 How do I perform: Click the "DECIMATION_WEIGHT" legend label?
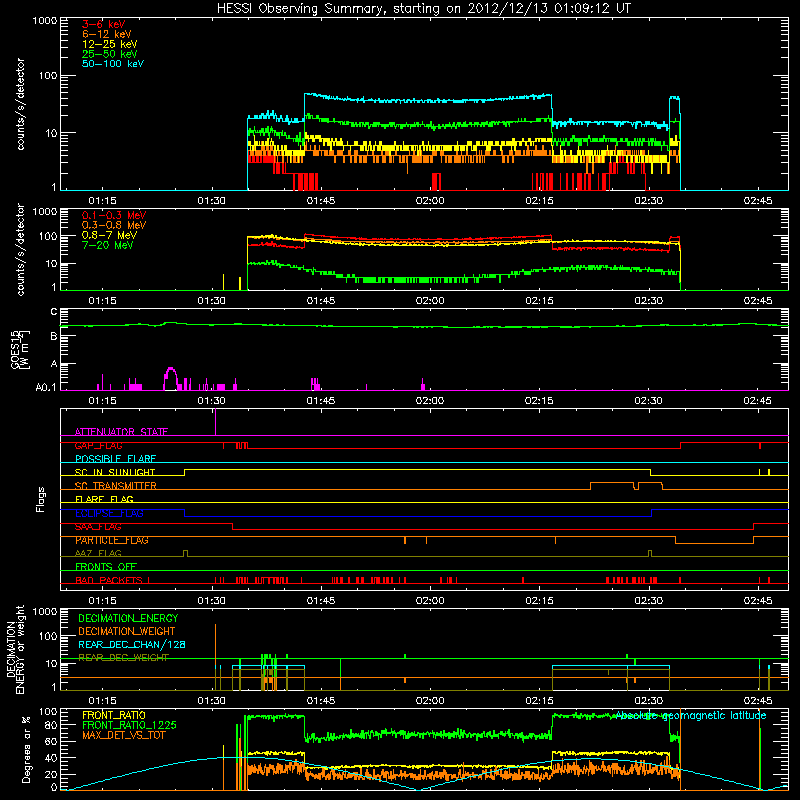click(127, 632)
